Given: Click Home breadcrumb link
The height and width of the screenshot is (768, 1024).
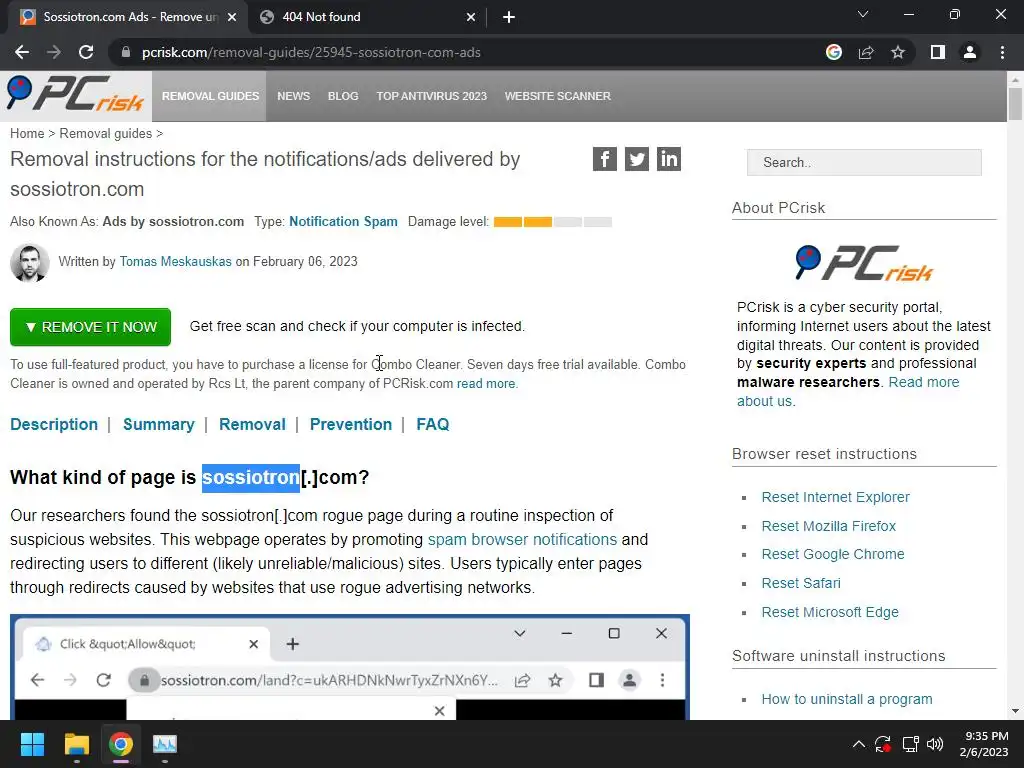Looking at the screenshot, I should pos(27,133).
